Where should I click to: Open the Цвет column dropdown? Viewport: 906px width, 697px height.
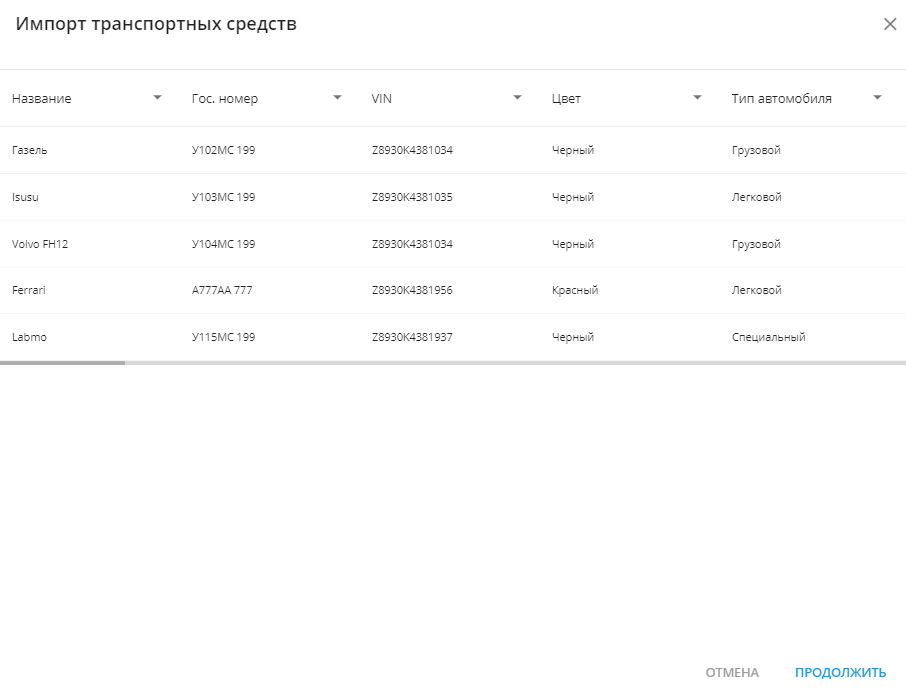[x=697, y=98]
